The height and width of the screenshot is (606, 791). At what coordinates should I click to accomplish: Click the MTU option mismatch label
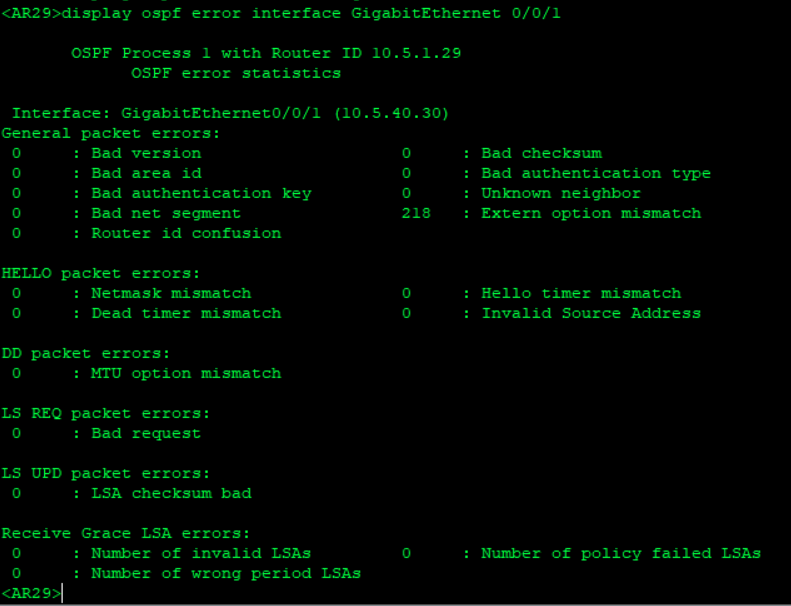coord(186,373)
